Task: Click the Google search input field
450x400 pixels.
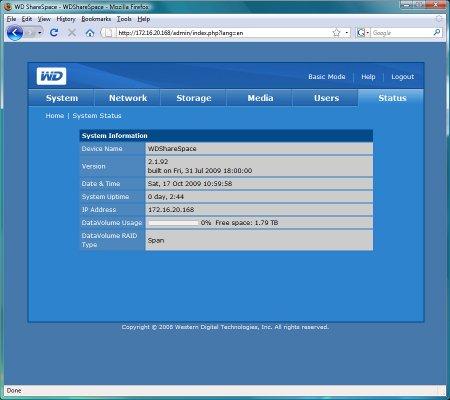Action: 402,33
